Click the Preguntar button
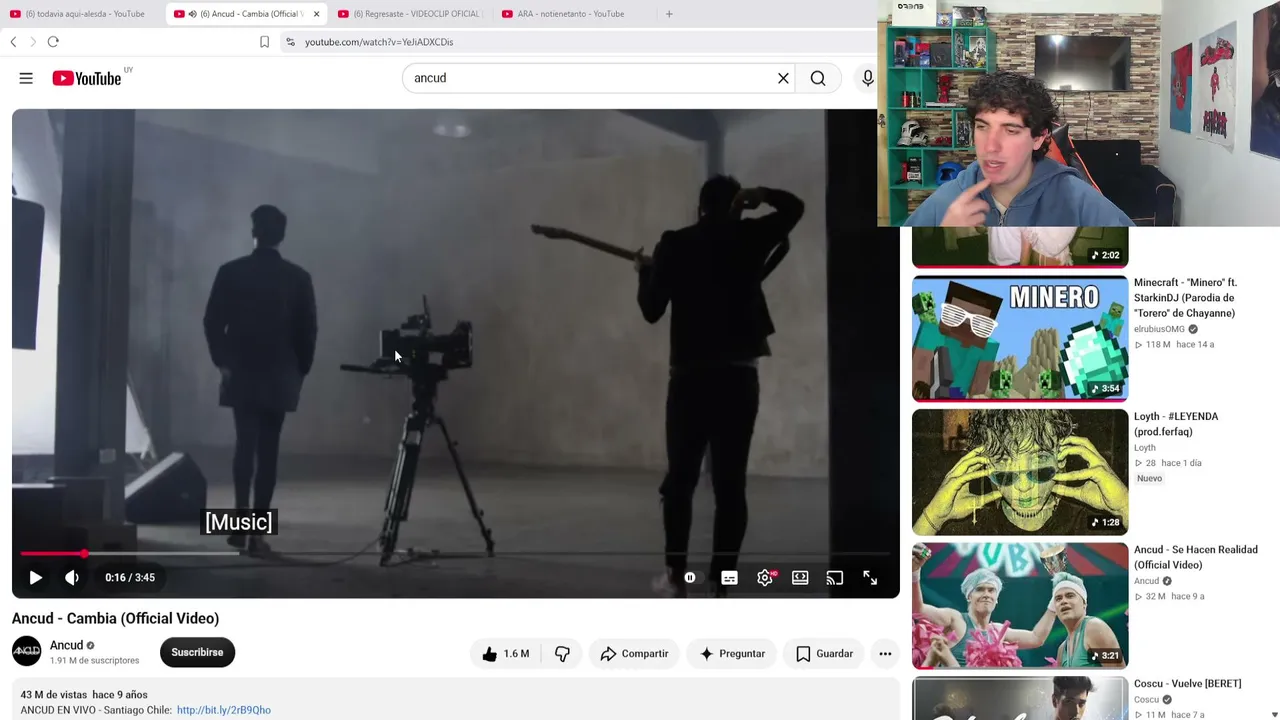The height and width of the screenshot is (720, 1280). pyautogui.click(x=732, y=654)
